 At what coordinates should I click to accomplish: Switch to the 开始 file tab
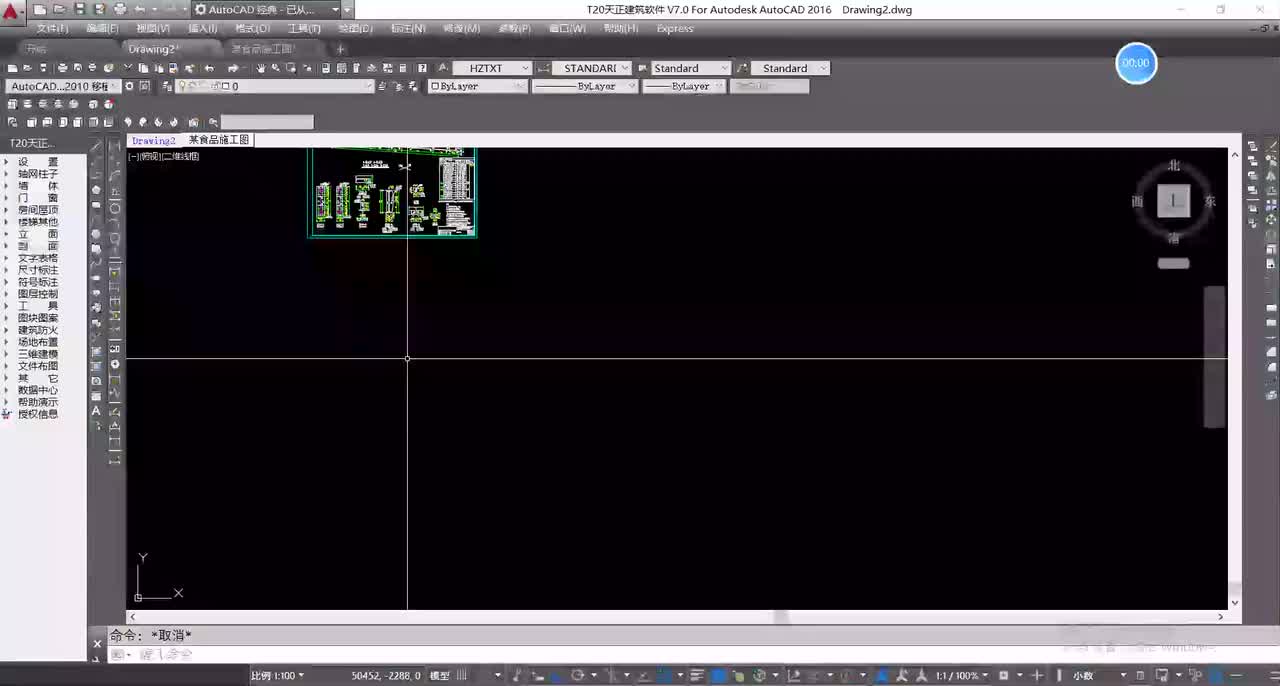coord(38,48)
